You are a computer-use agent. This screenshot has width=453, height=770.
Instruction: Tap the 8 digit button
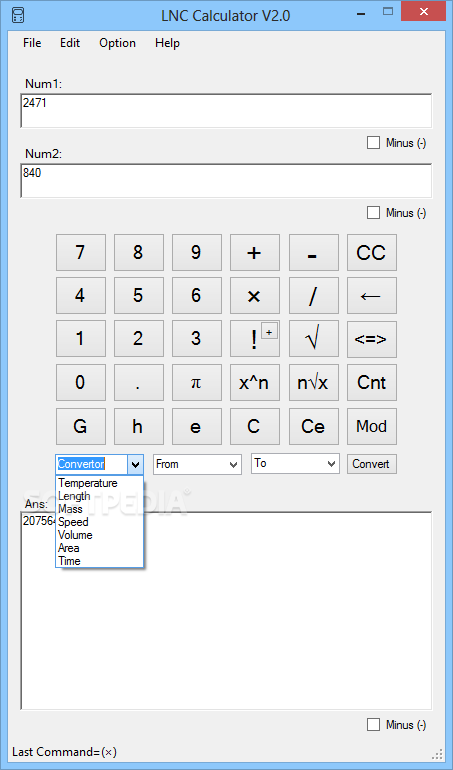(x=139, y=252)
